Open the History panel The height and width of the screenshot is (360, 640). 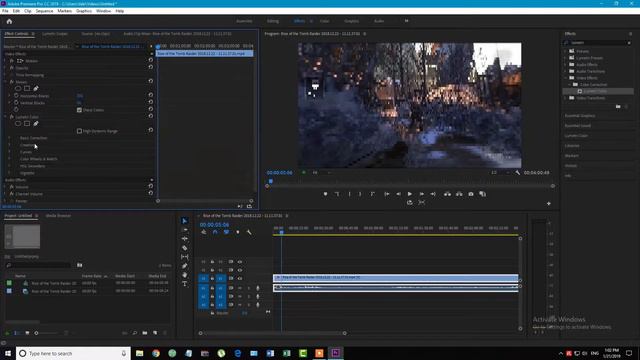click(571, 166)
